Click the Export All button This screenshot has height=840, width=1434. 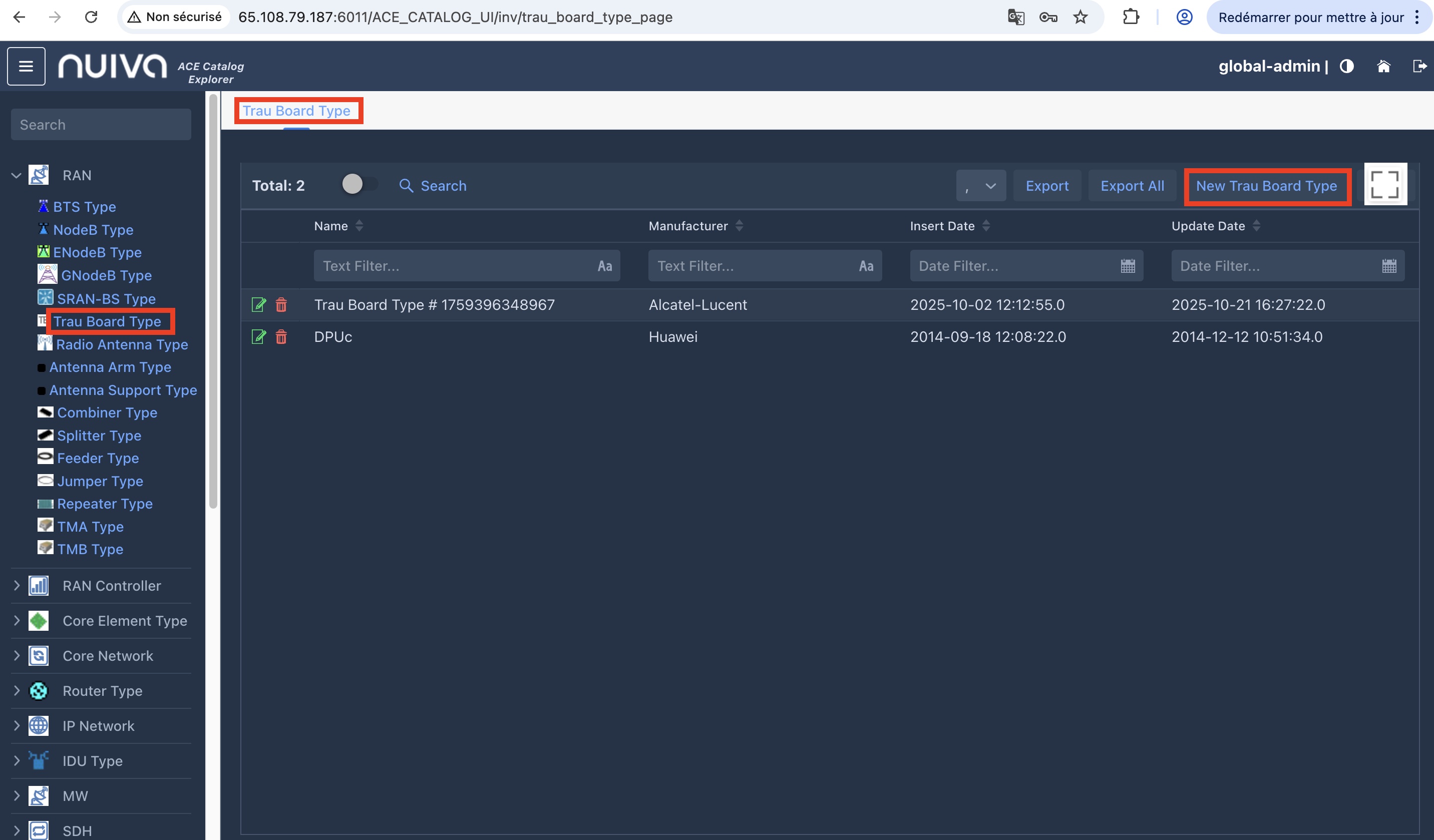click(1132, 186)
